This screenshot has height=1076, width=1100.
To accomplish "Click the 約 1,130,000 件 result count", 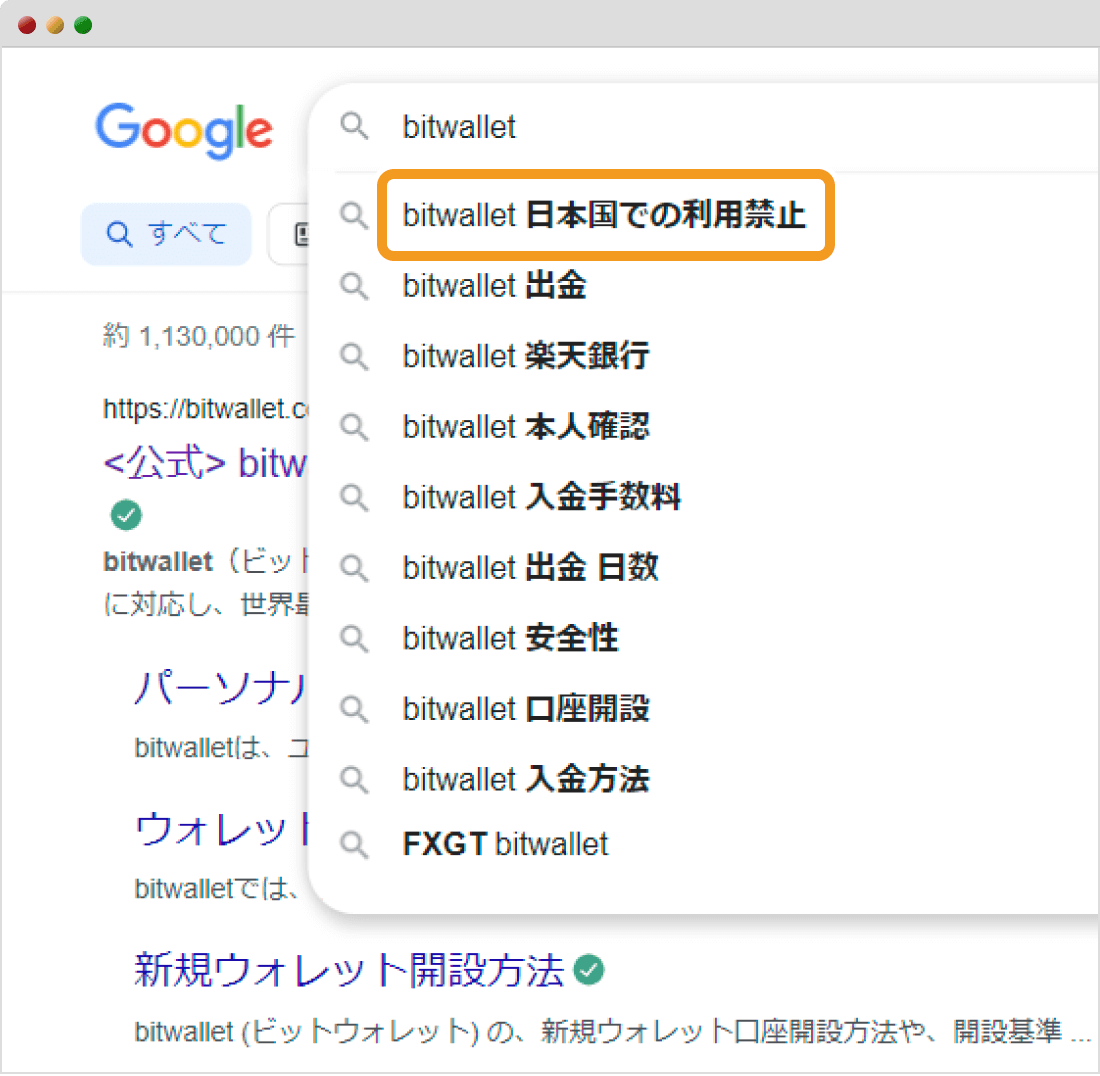I will tap(199, 336).
